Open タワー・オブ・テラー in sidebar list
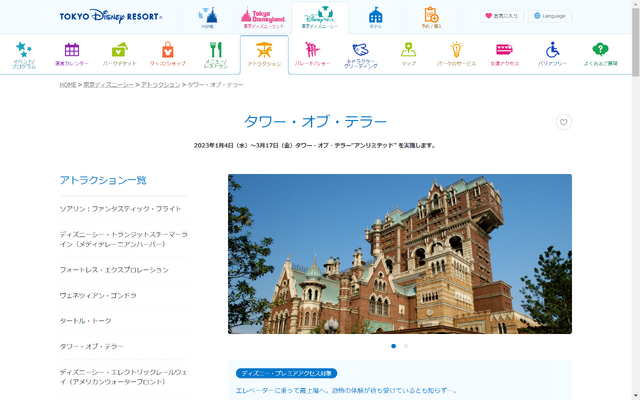Image resolution: width=640 pixels, height=400 pixels. click(x=91, y=346)
